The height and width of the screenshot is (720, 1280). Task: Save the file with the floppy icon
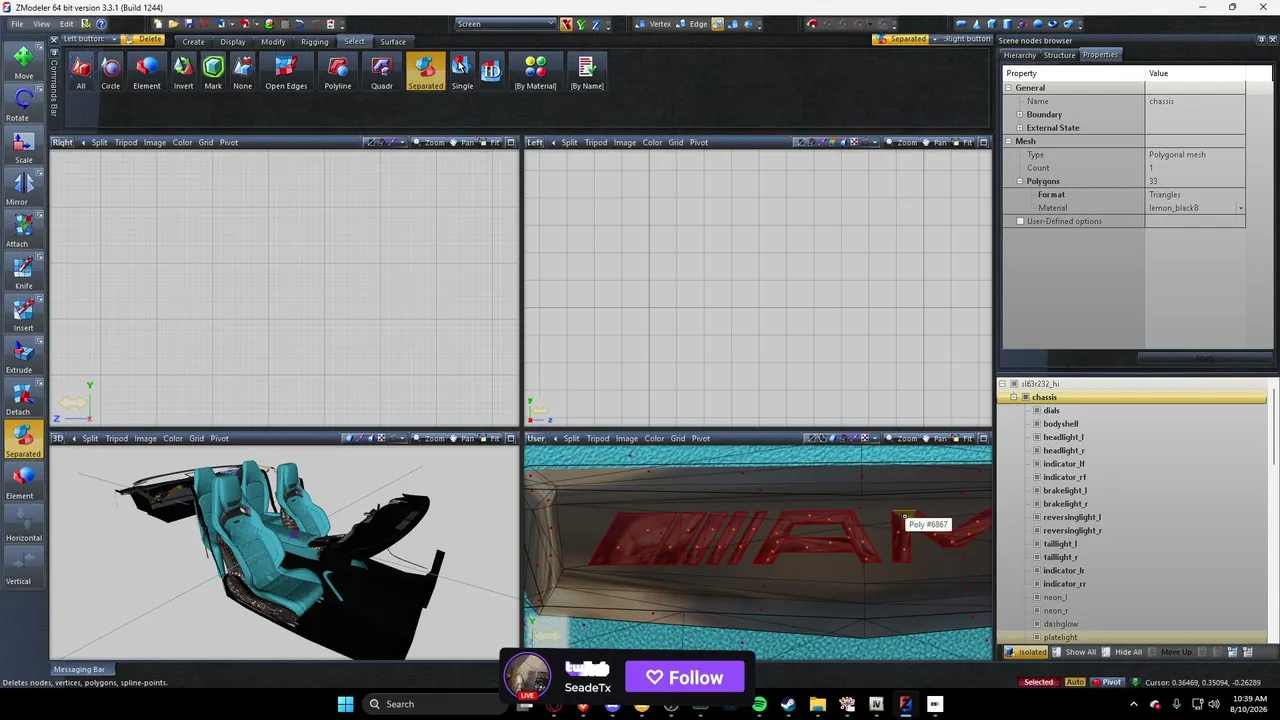(188, 24)
